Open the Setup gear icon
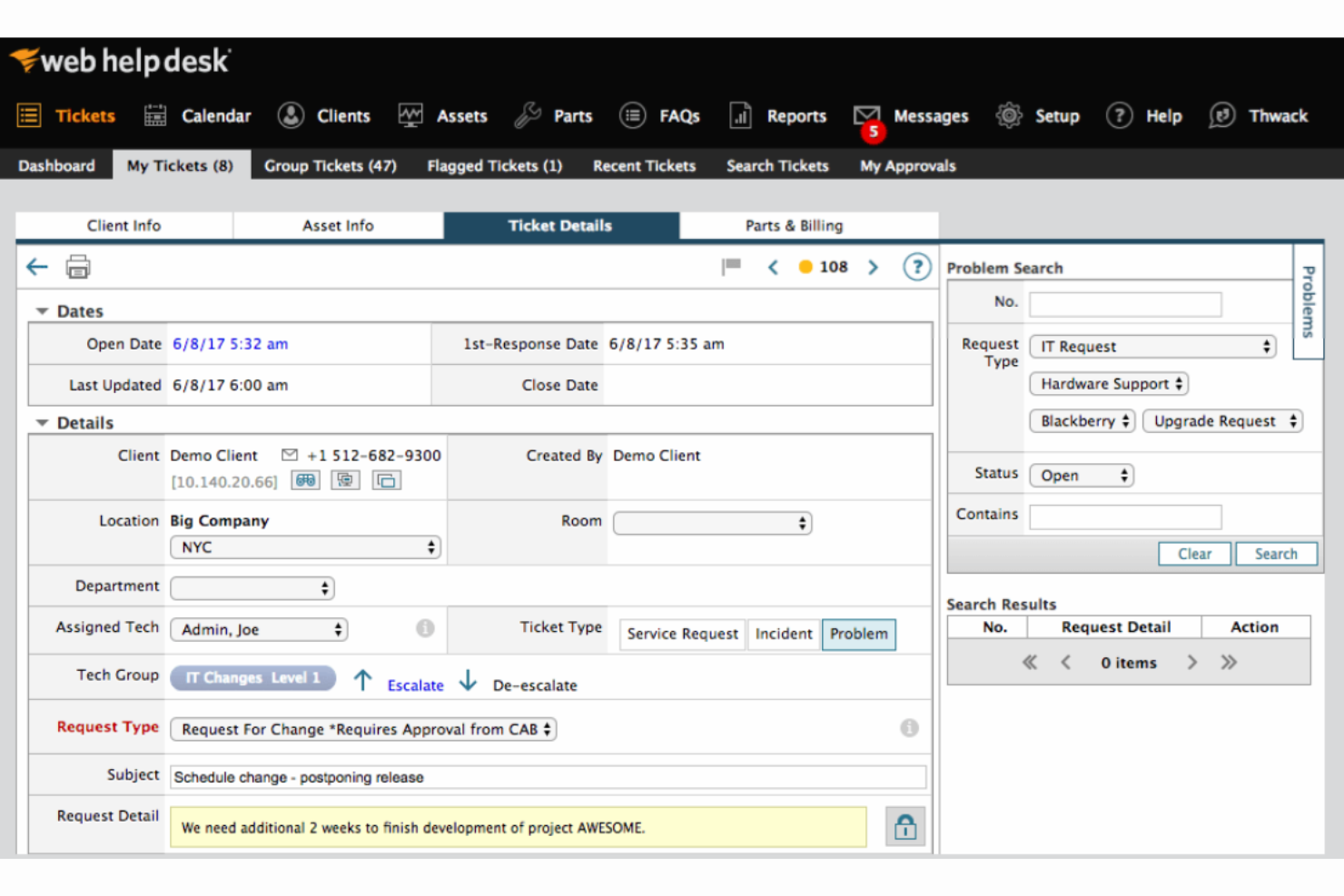The height and width of the screenshot is (896, 1344). tap(1008, 115)
